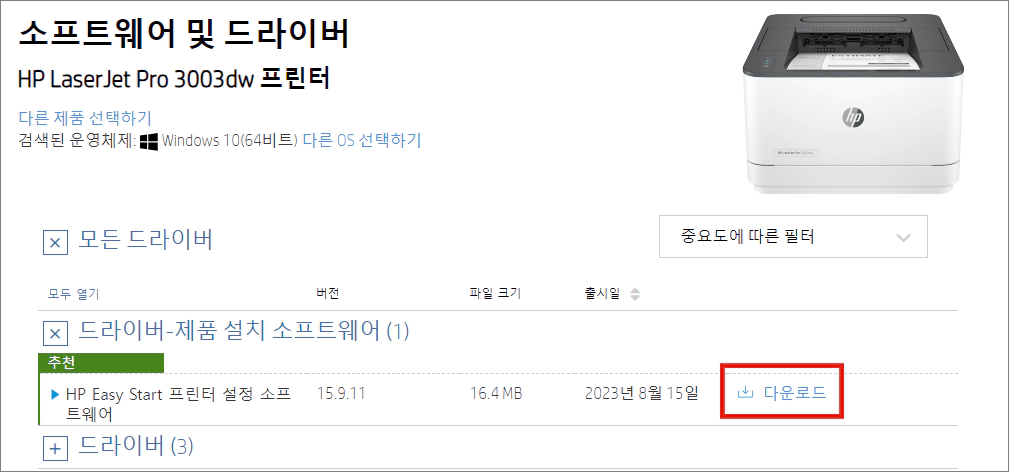Click 모두 열기 to open all sections
Image resolution: width=1009 pixels, height=472 pixels.
tap(73, 294)
